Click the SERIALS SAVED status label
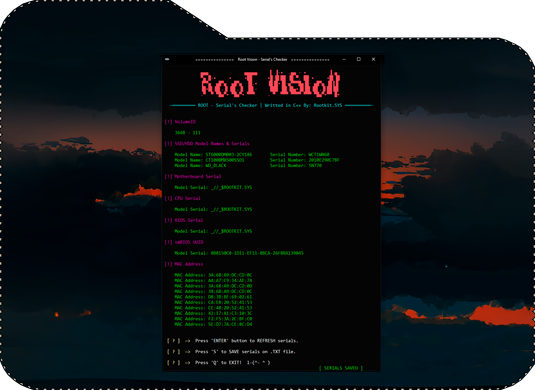The width and height of the screenshot is (535, 390). (341, 368)
